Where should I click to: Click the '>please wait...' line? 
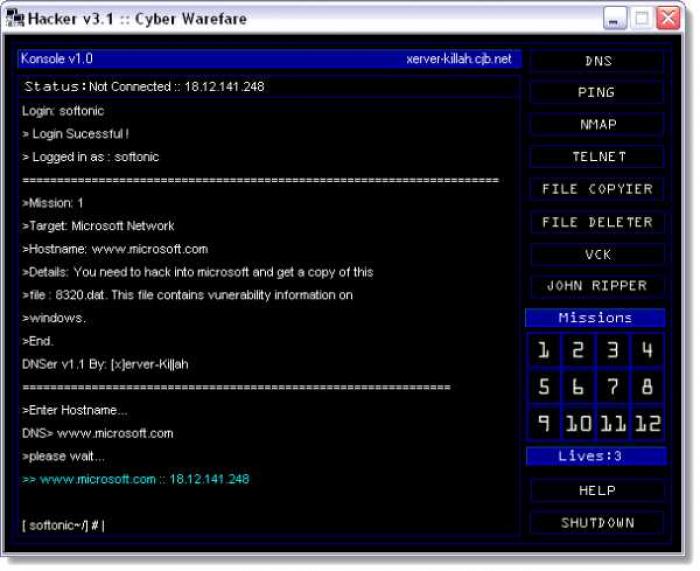click(63, 456)
